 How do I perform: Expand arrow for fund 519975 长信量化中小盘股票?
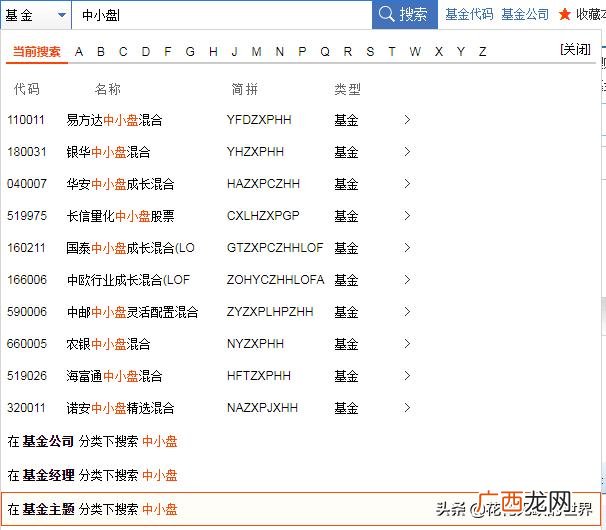(x=407, y=216)
